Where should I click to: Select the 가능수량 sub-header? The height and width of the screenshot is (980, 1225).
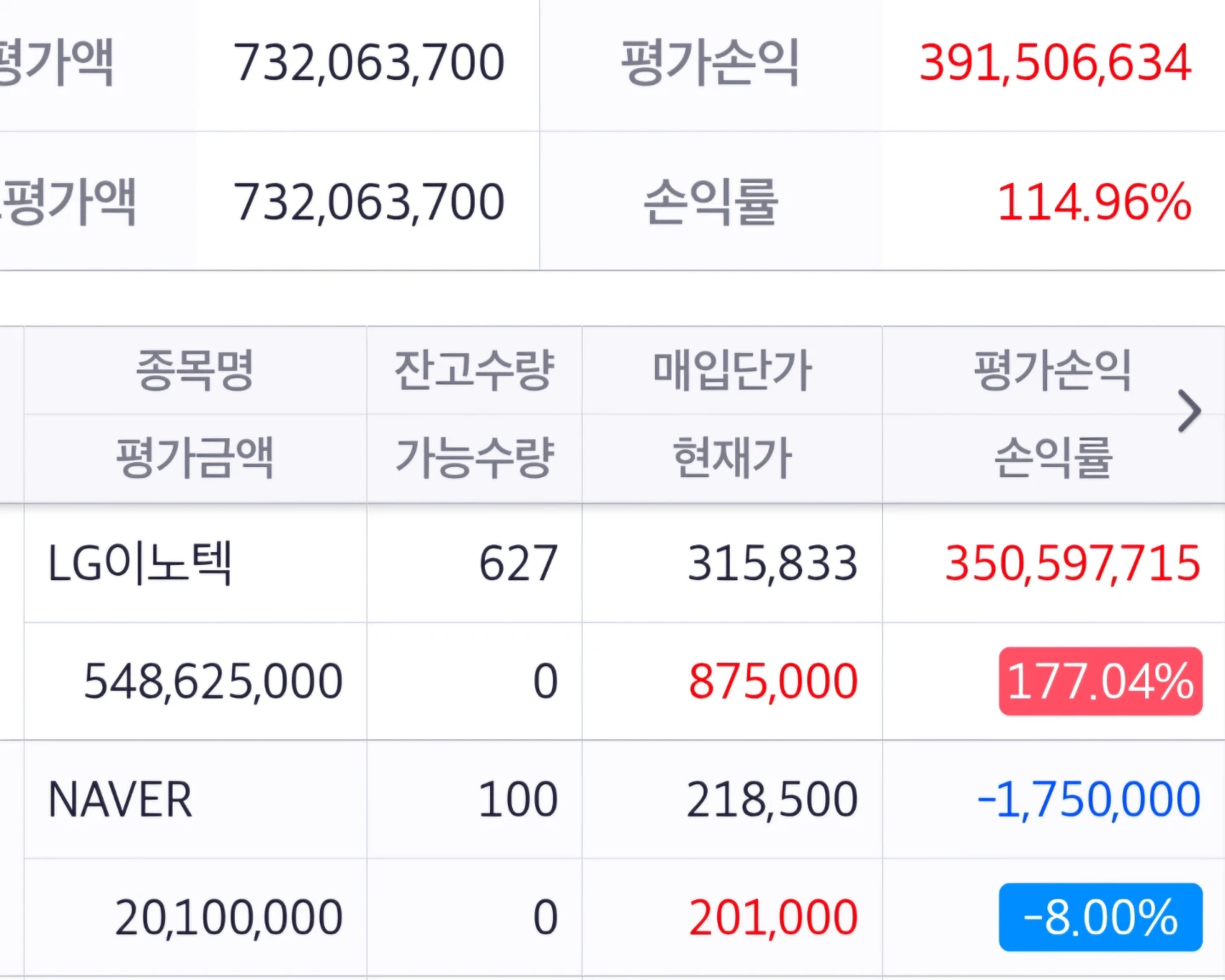[x=474, y=458]
